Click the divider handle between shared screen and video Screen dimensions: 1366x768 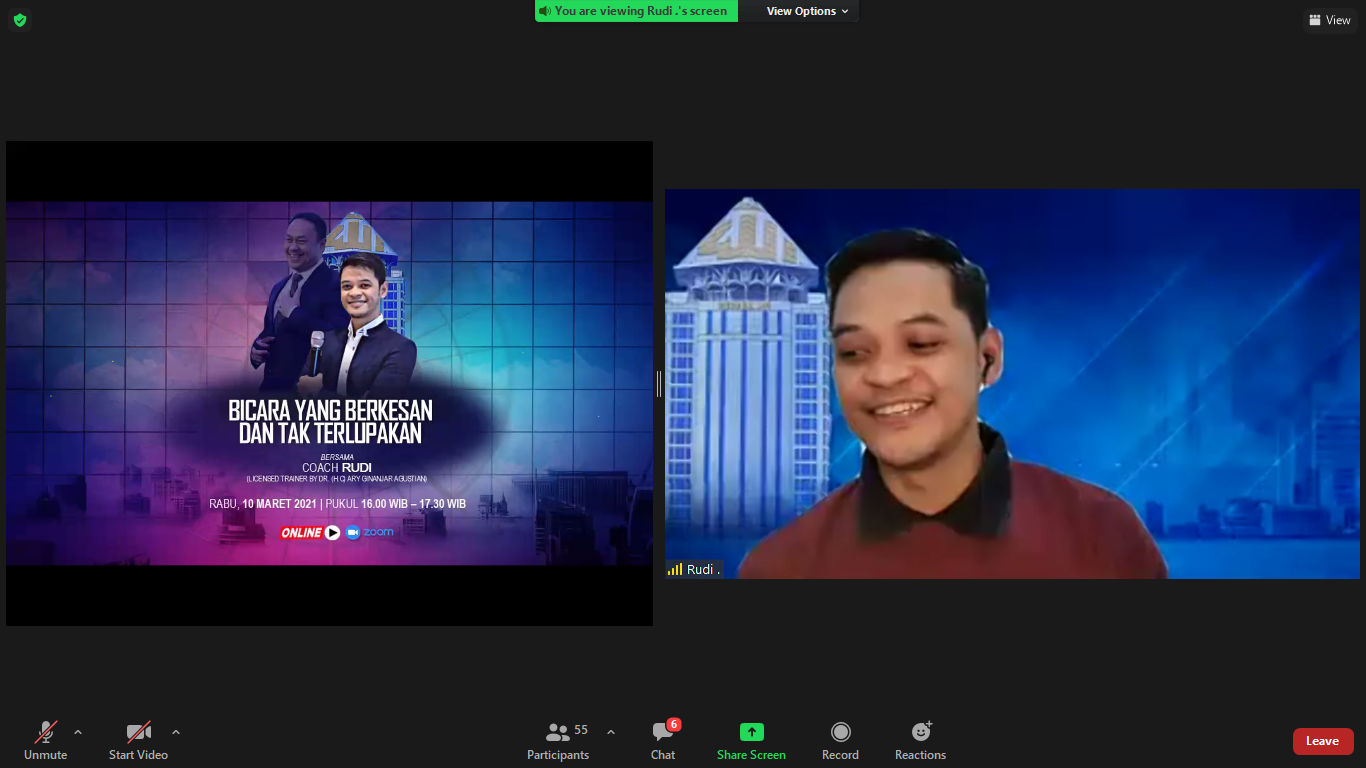659,383
